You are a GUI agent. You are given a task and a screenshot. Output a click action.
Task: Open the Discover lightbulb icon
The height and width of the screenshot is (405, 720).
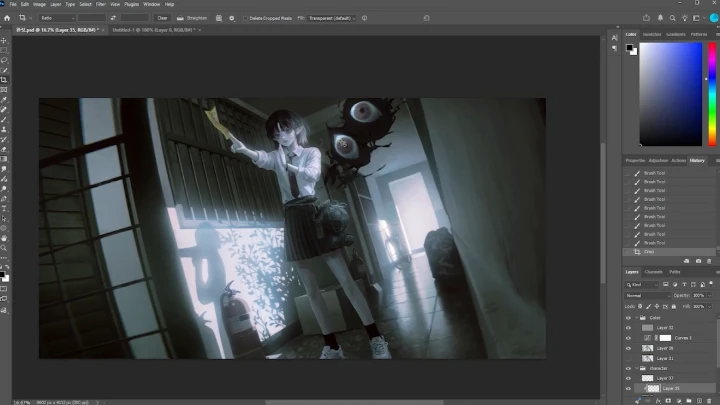pyautogui.click(x=685, y=18)
